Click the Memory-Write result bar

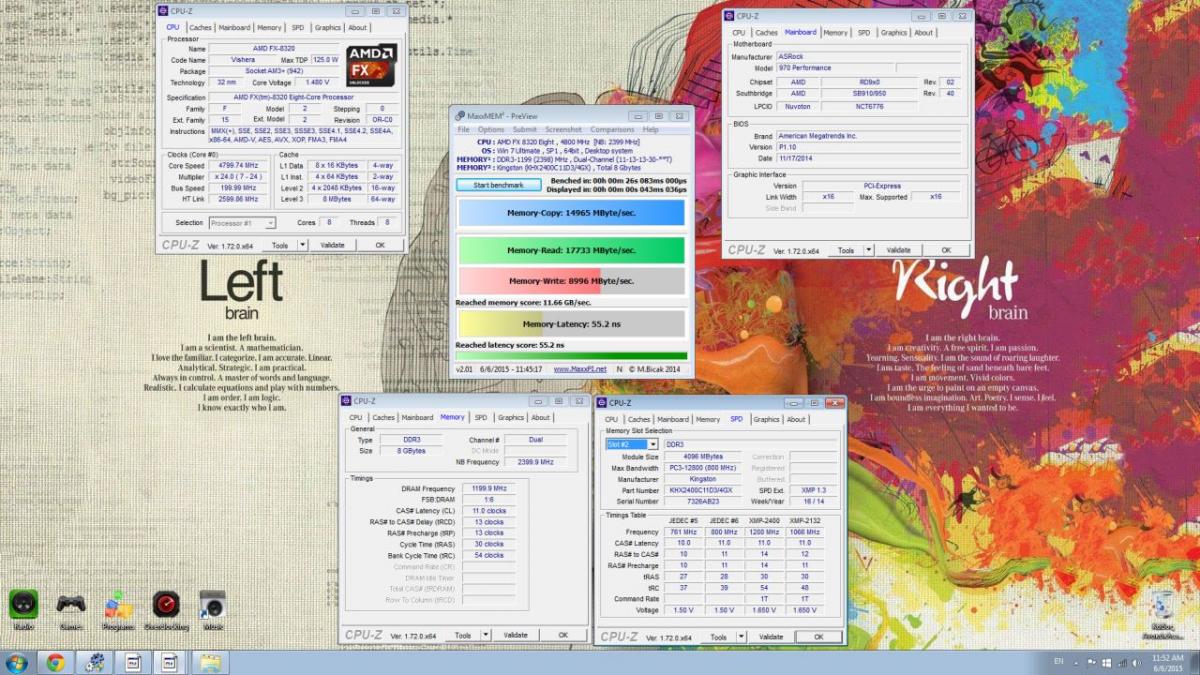coord(571,281)
